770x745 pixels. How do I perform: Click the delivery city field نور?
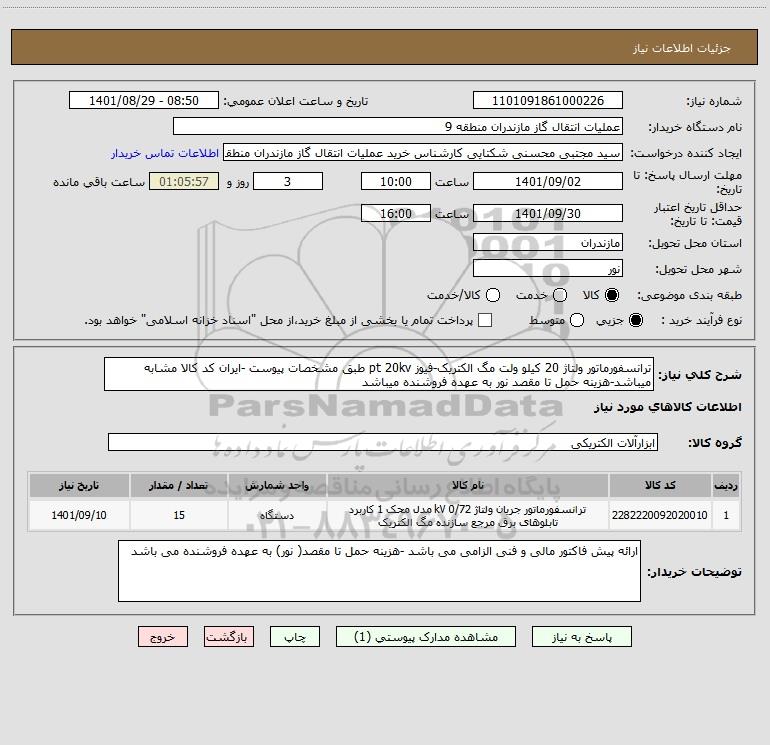tap(548, 269)
